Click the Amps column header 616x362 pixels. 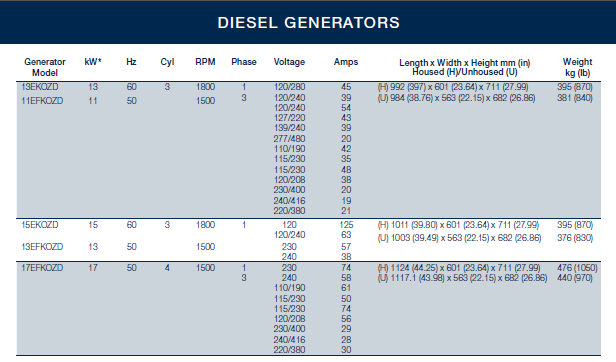(346, 62)
